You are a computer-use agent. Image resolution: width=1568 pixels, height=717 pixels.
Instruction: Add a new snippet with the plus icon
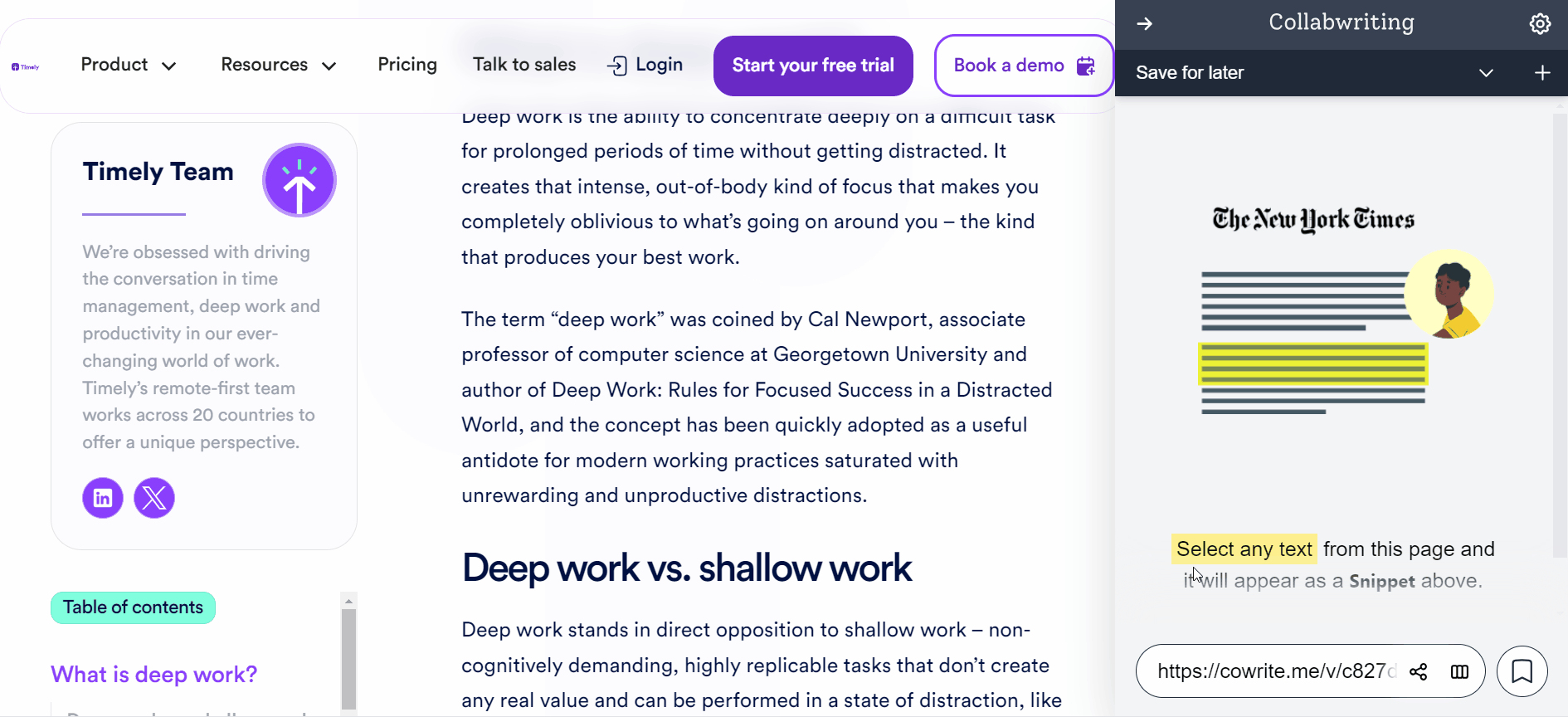coord(1541,73)
